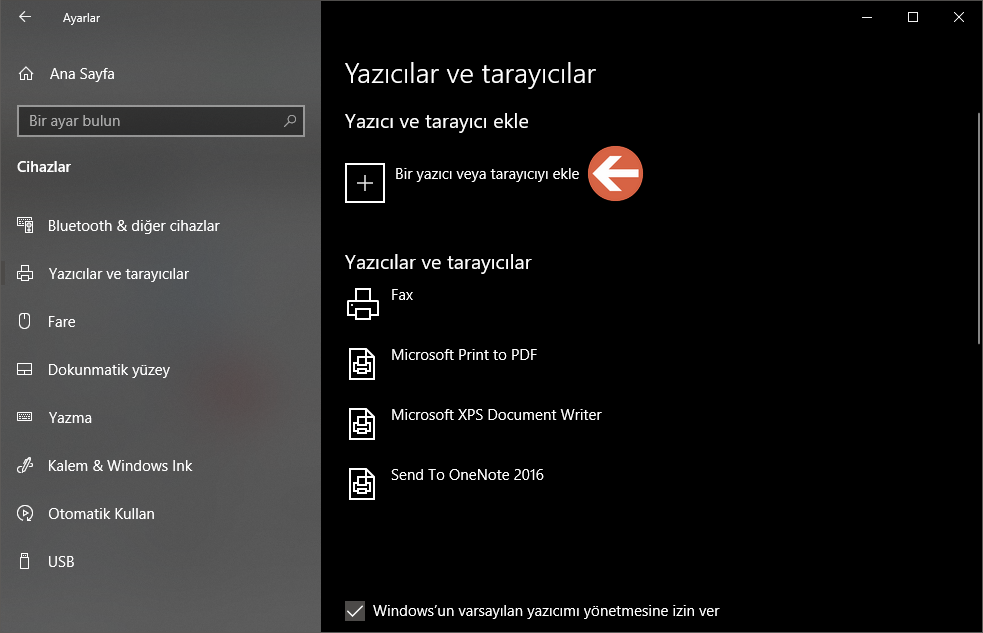Select the Fare mouse icon in sidebar

tap(24, 321)
